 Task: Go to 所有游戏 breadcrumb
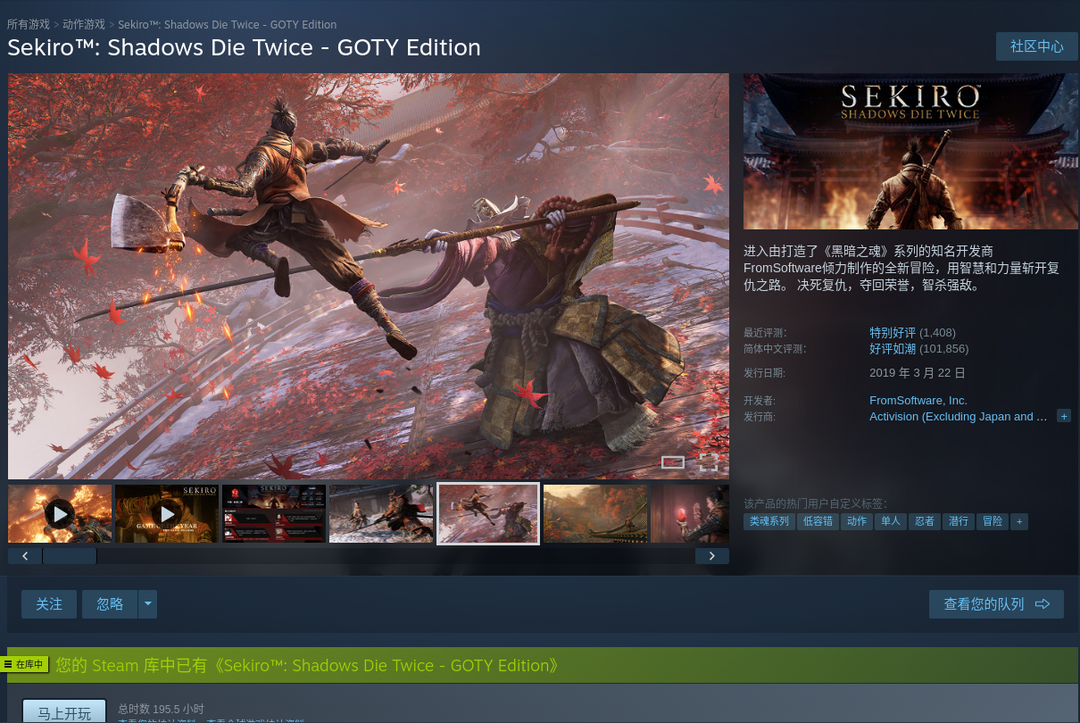[28, 24]
